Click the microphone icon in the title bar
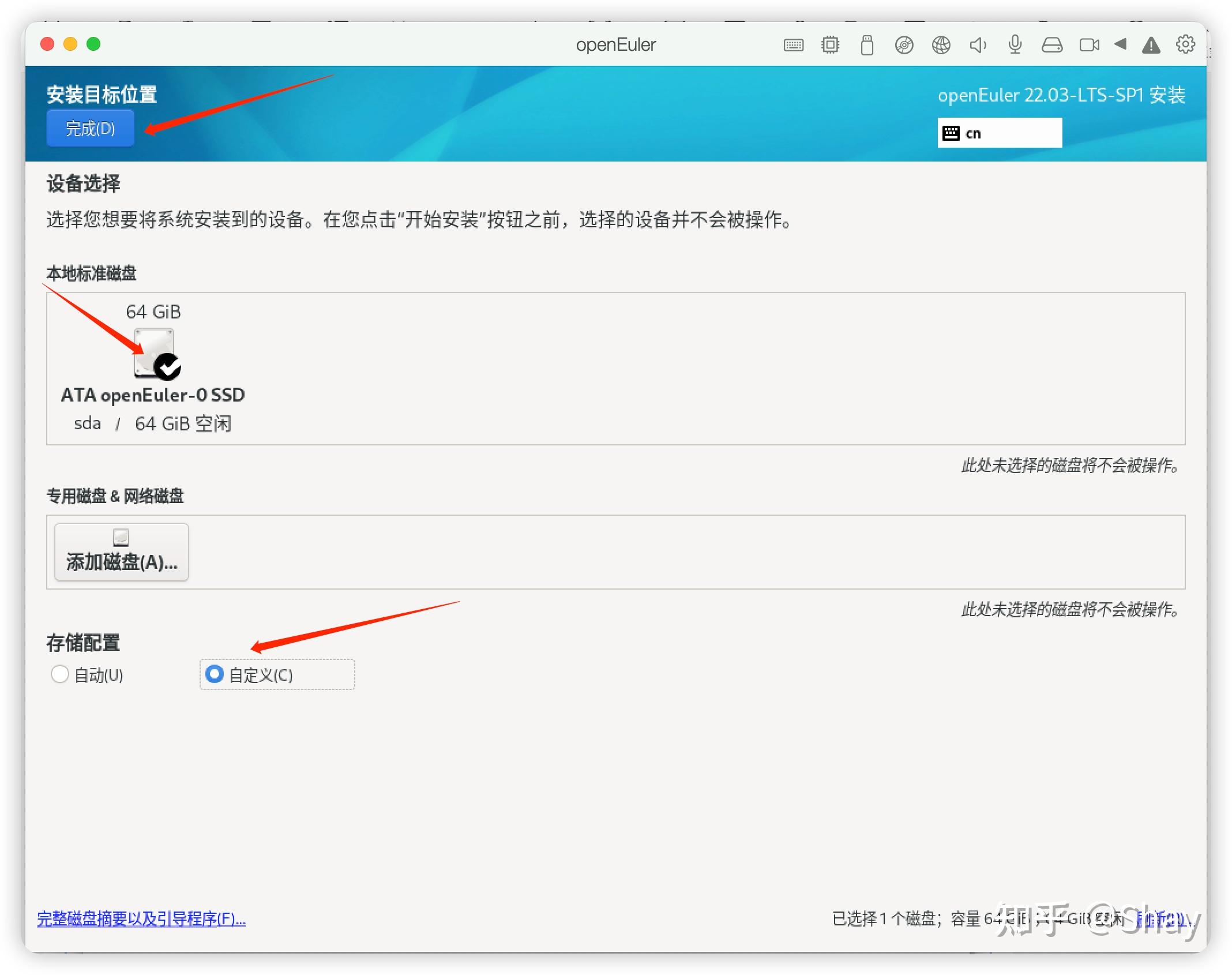The height and width of the screenshot is (975, 1232). pos(1015,44)
